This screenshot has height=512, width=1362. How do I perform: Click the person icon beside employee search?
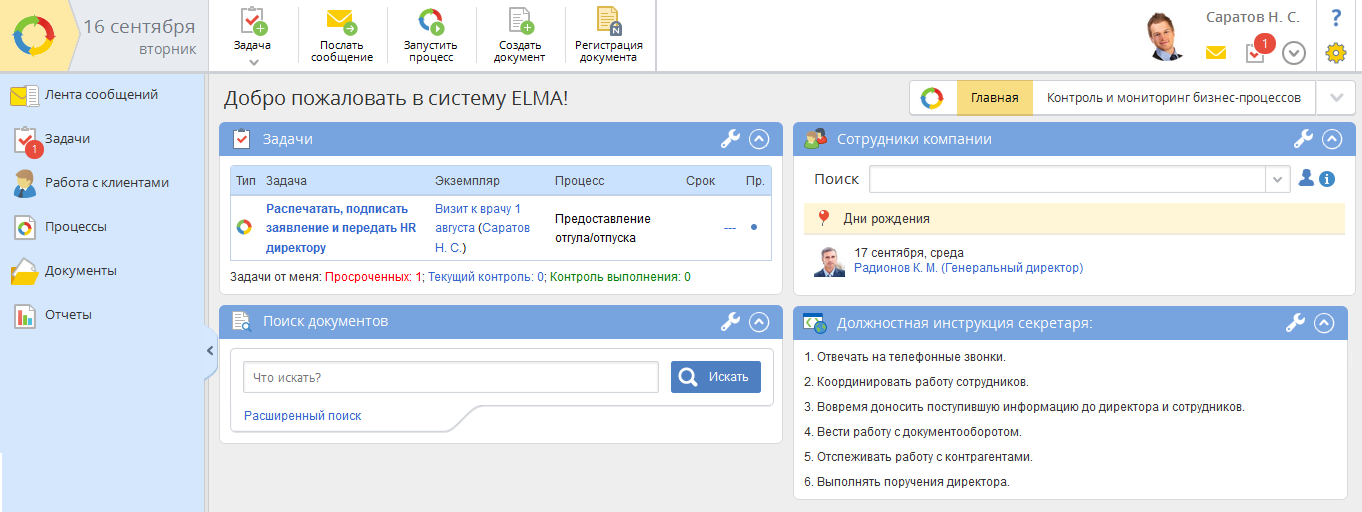point(1306,178)
